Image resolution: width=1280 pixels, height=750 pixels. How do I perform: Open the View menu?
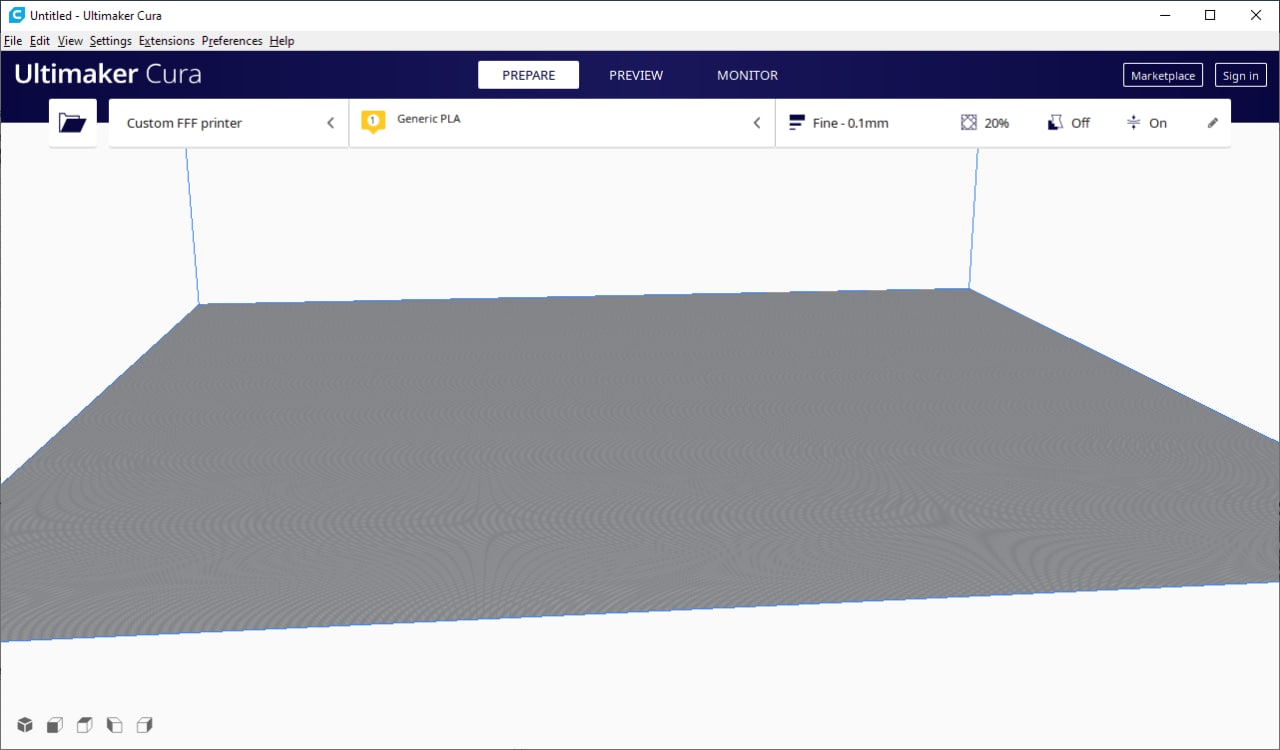(x=70, y=41)
